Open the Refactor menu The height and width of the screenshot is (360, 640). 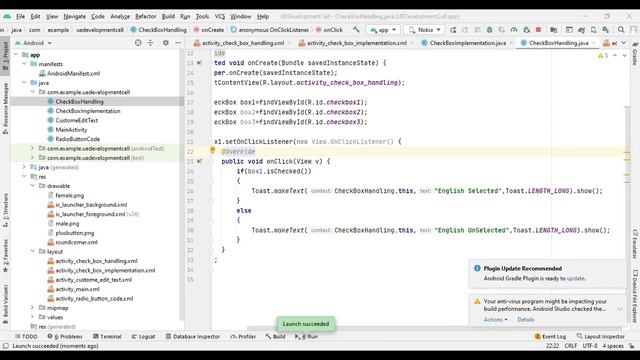[146, 16]
